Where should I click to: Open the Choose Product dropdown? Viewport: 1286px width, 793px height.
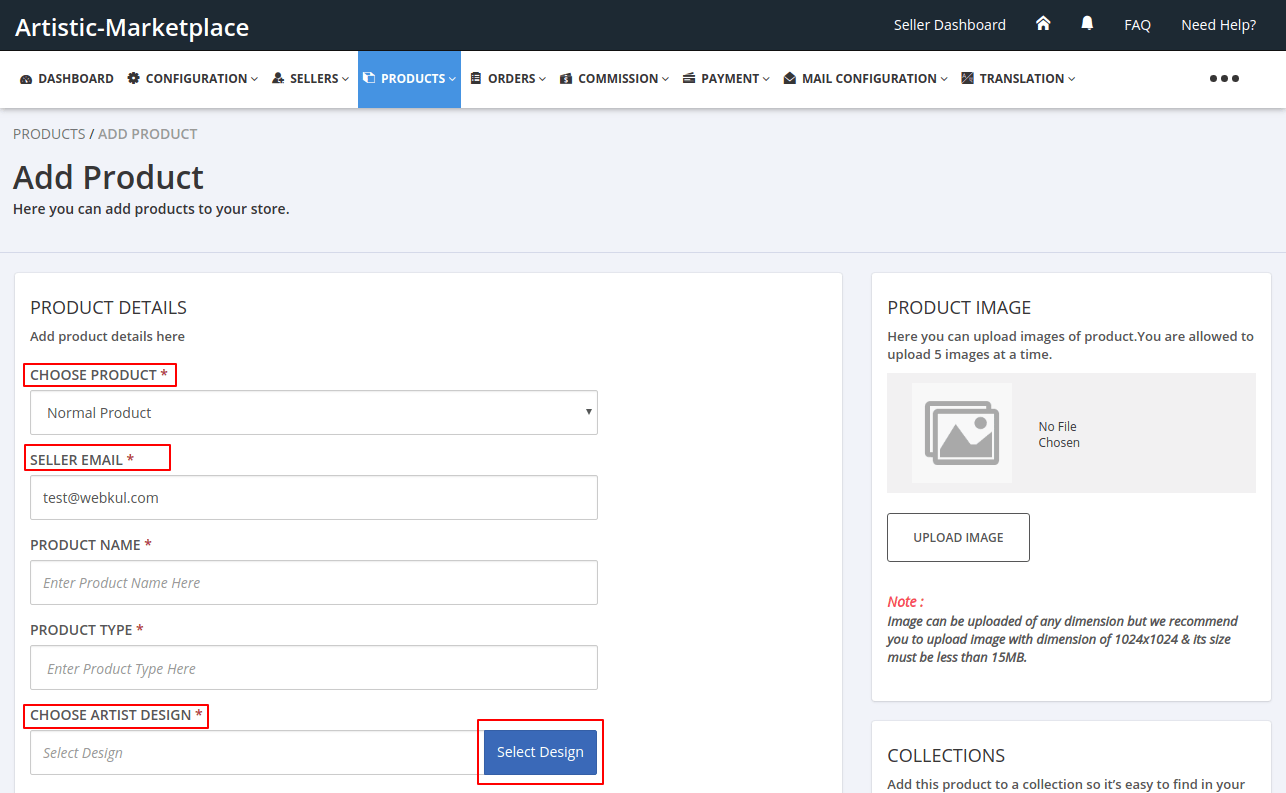point(313,412)
